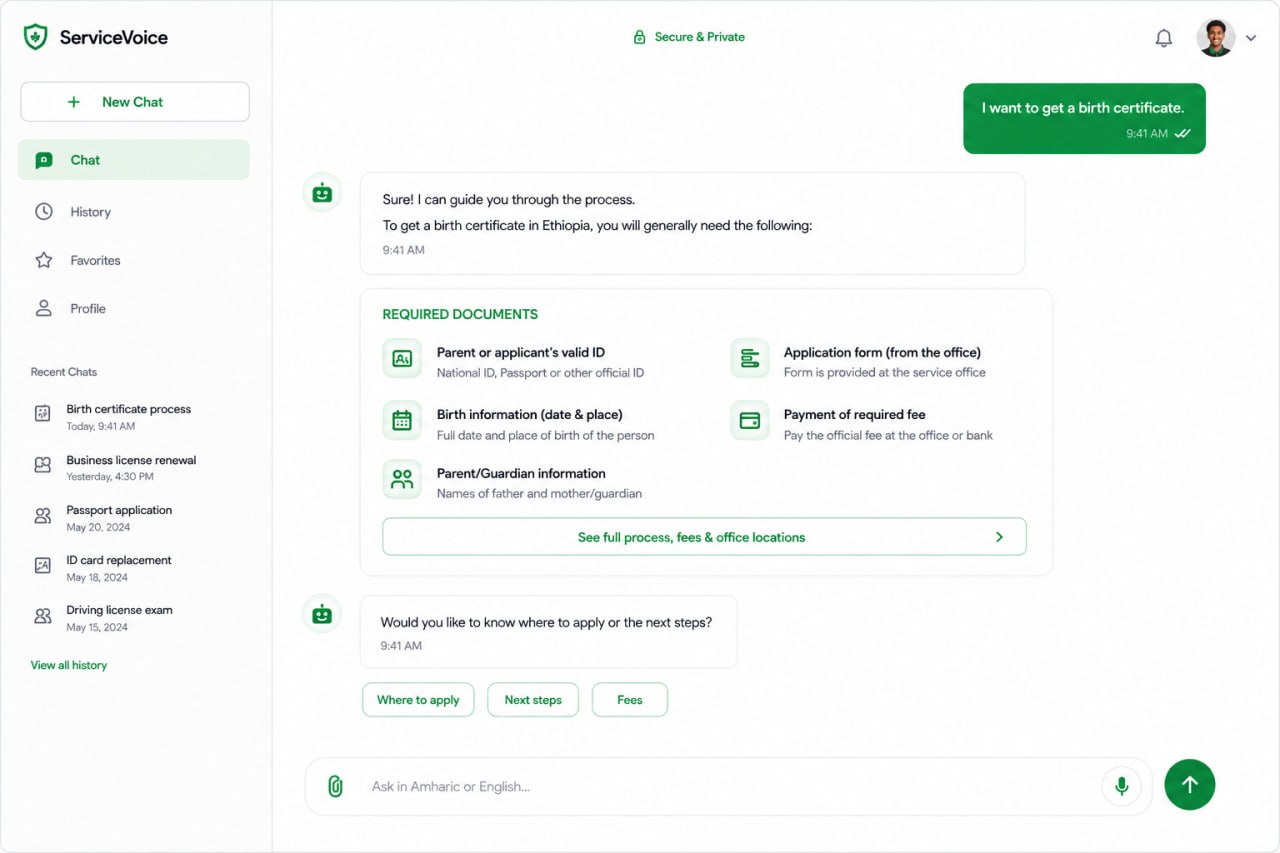Open Profile in the sidebar
1280x853 pixels.
click(134, 309)
